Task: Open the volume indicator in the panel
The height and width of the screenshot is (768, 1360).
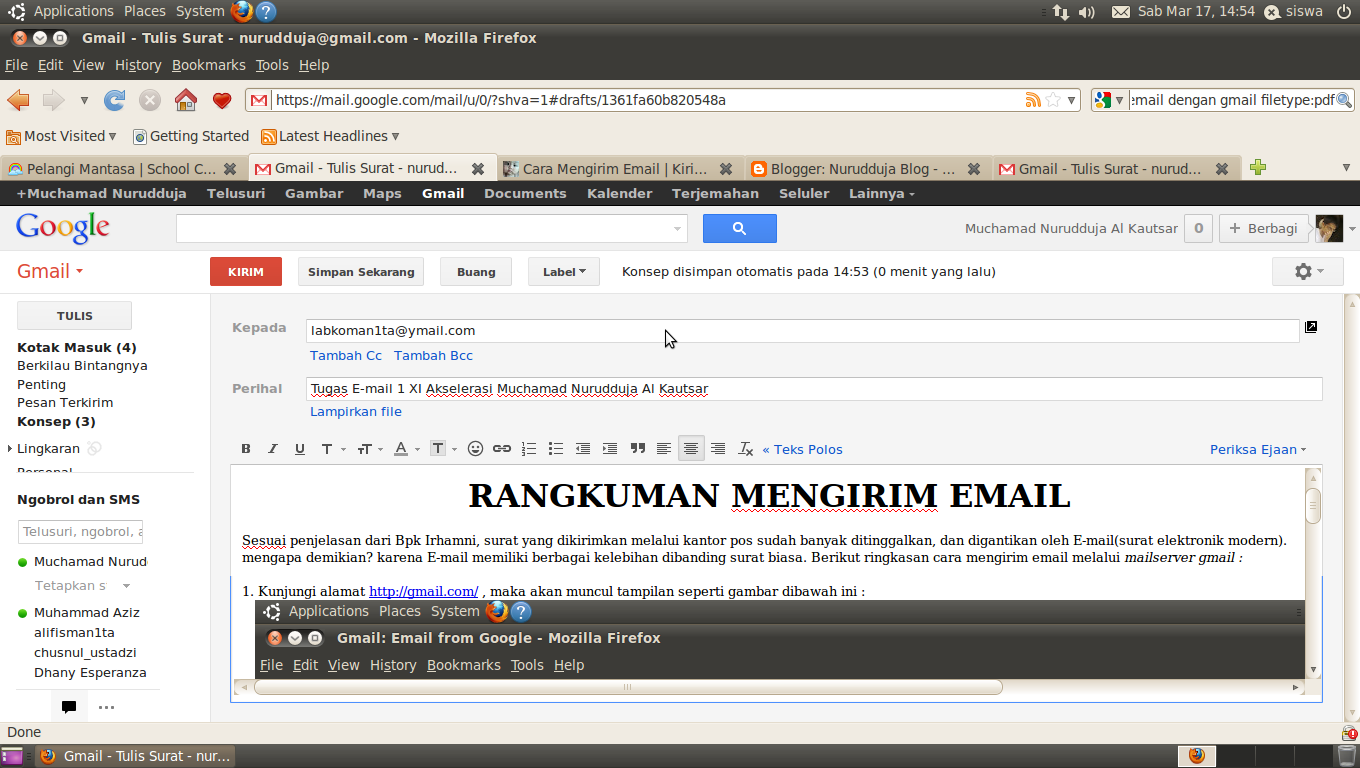Action: 1087,12
